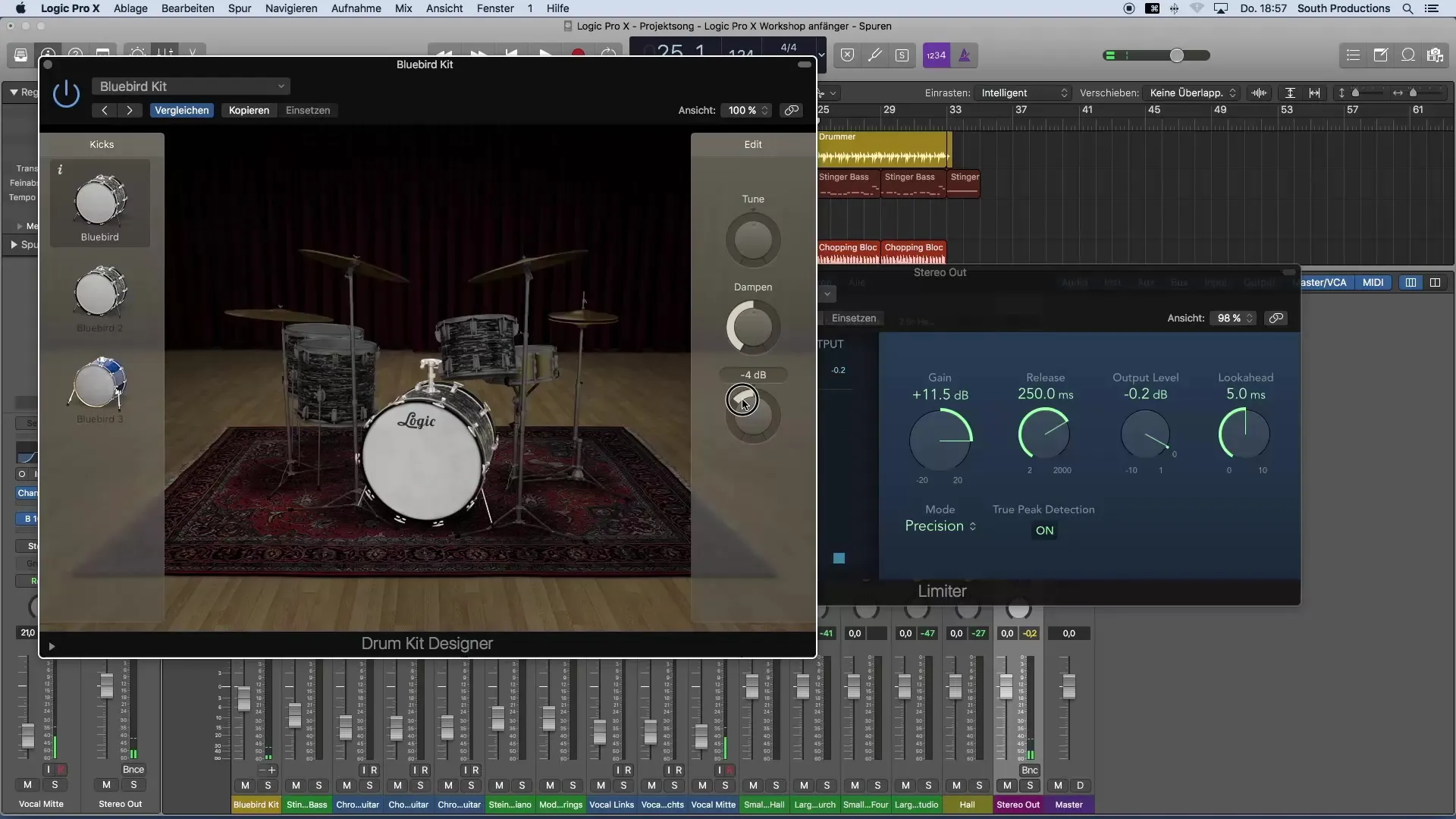This screenshot has width=1456, height=819.
Task: Open Ansicht 98 % dropdown in Limiter
Action: point(1233,318)
